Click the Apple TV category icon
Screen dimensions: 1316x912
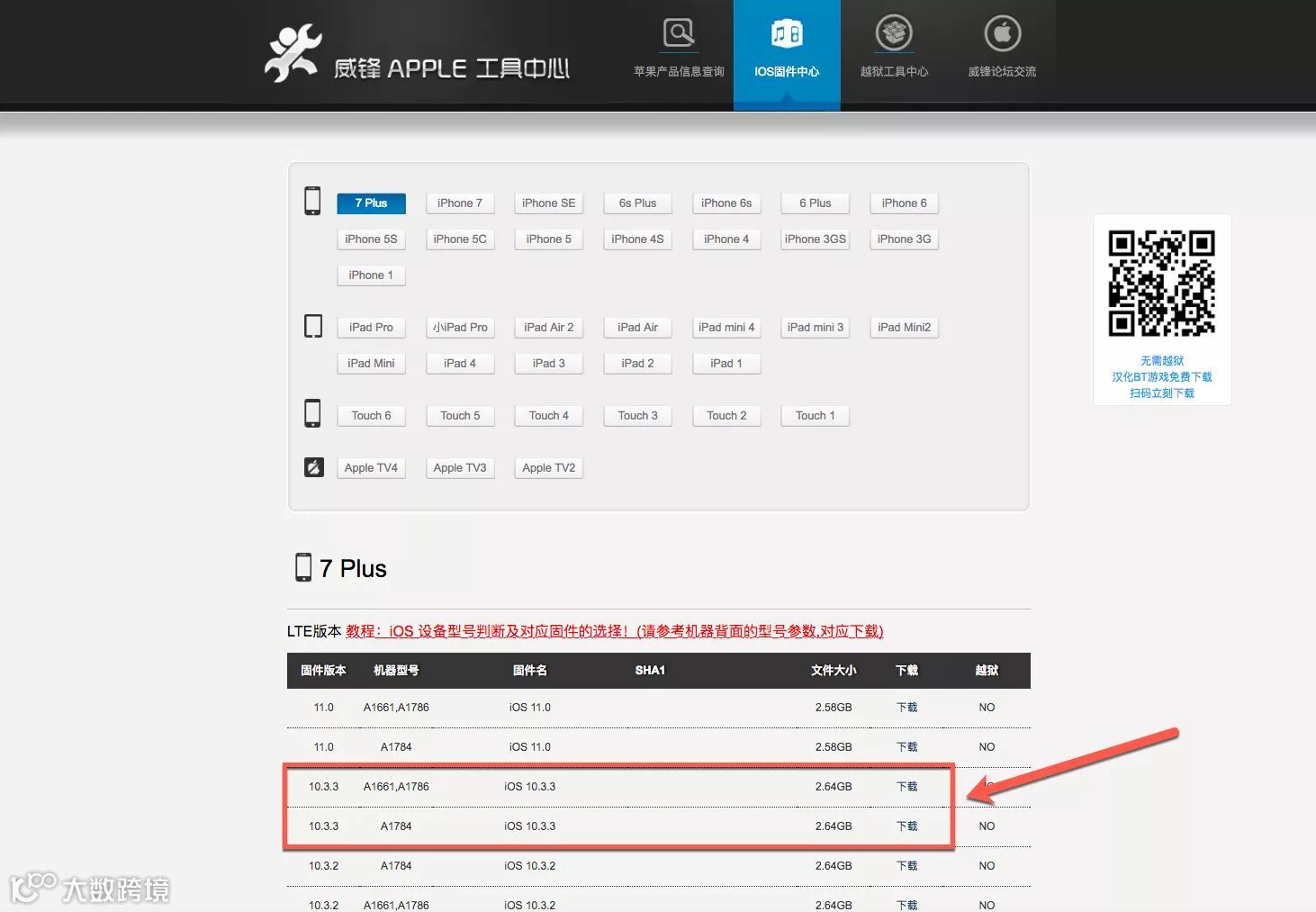(x=314, y=467)
